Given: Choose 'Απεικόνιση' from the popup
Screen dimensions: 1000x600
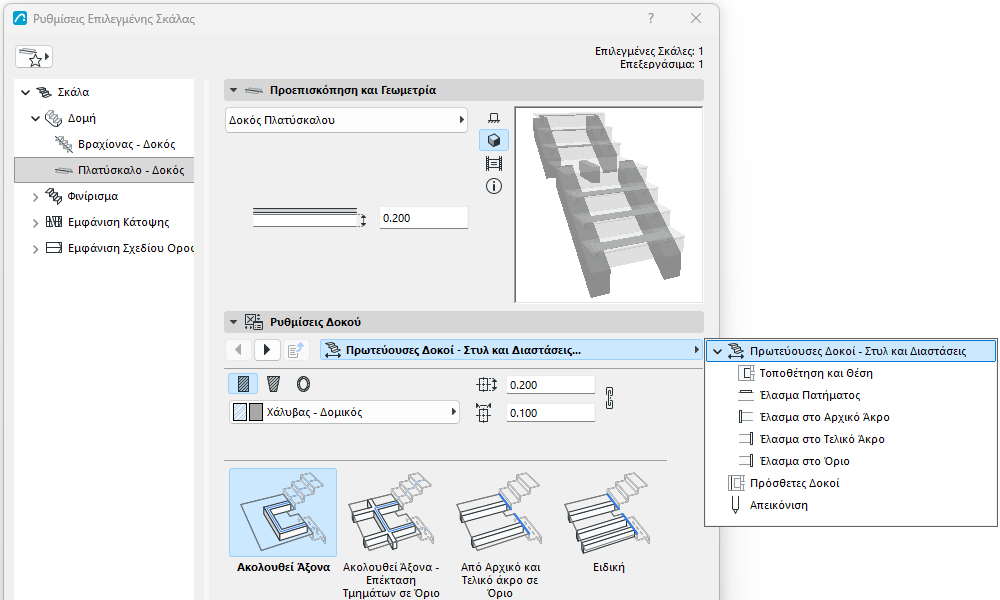Looking at the screenshot, I should click(779, 505).
